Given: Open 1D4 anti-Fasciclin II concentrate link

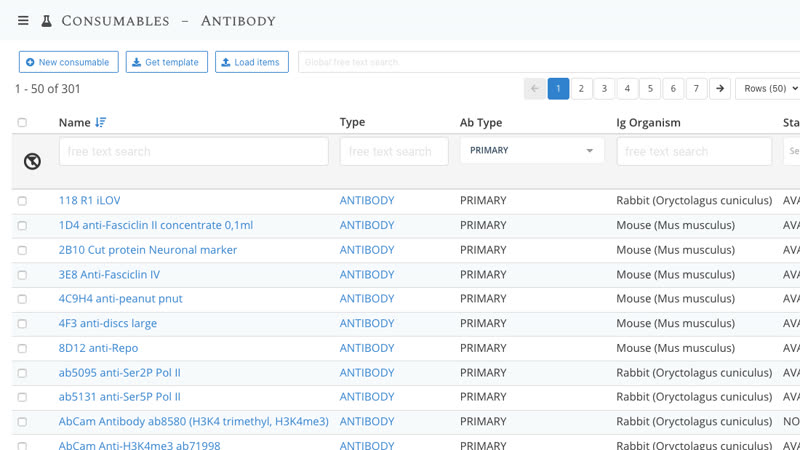Looking at the screenshot, I should point(156,225).
